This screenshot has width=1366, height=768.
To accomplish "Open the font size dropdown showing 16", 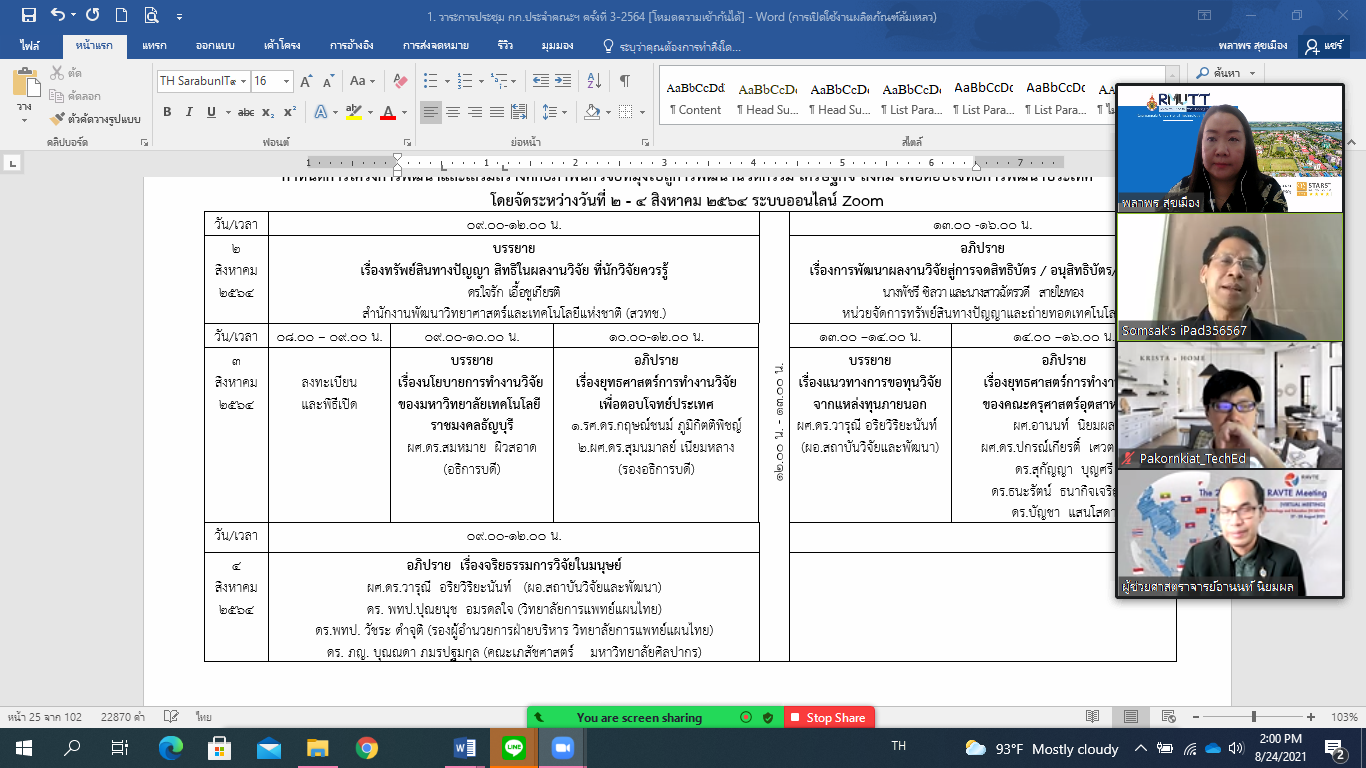I will 287,81.
